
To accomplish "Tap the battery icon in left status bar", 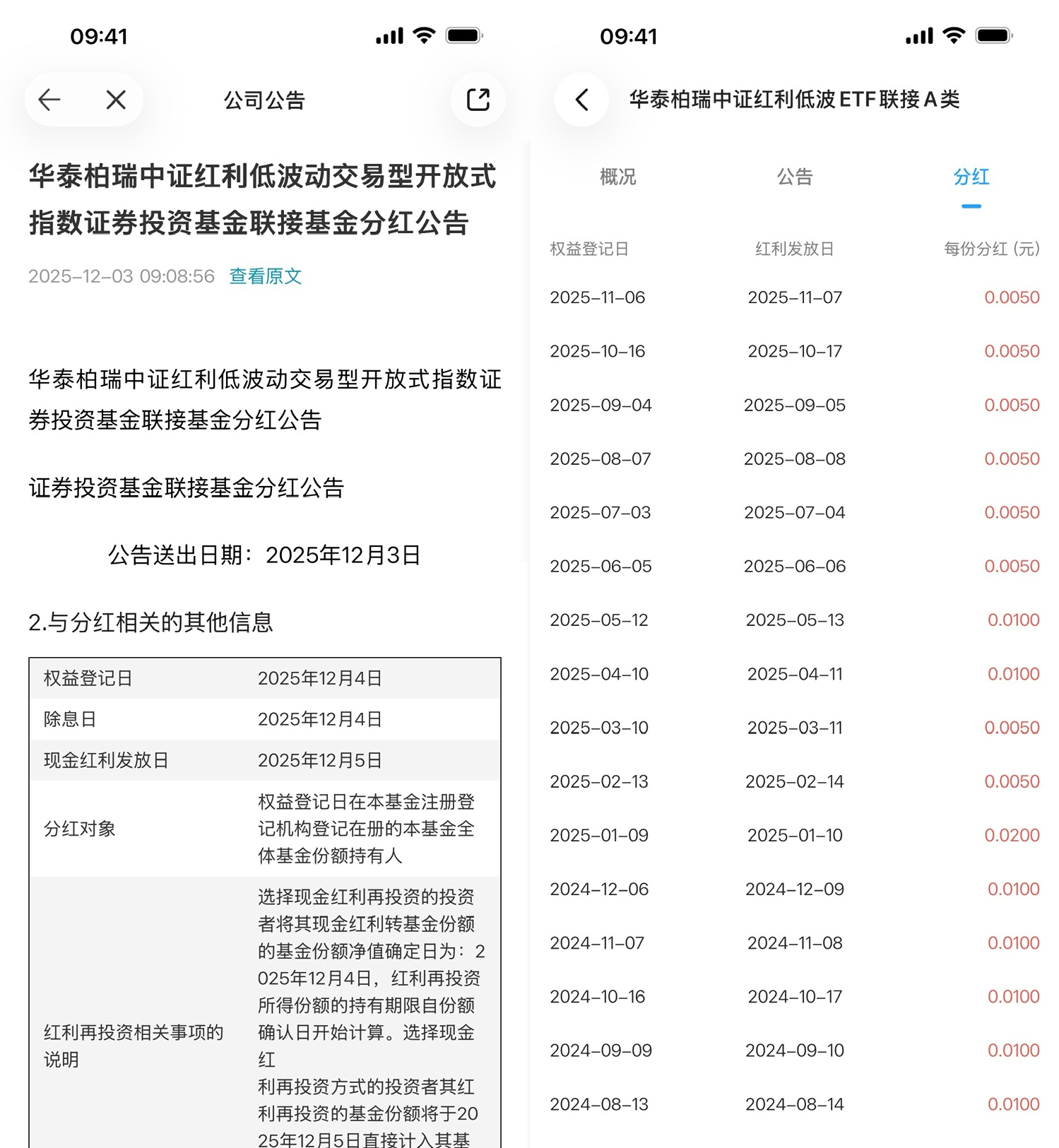I will pyautogui.click(x=464, y=35).
